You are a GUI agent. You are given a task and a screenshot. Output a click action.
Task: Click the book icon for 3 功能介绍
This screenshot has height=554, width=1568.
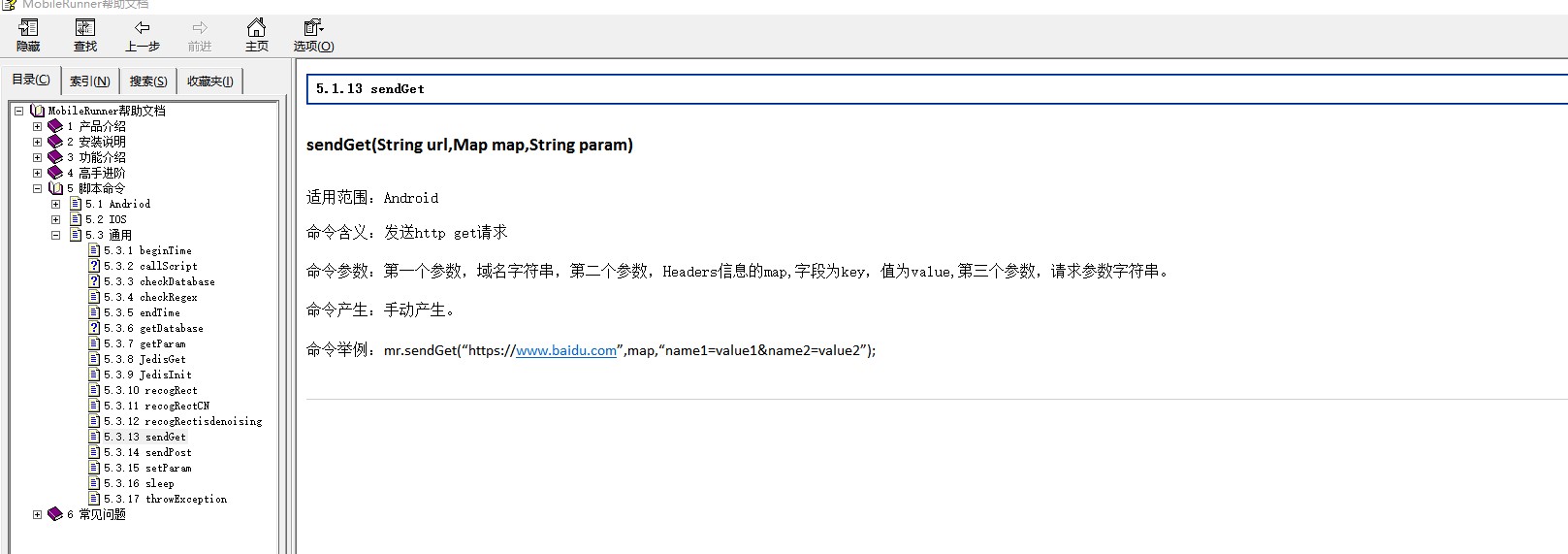(x=55, y=157)
